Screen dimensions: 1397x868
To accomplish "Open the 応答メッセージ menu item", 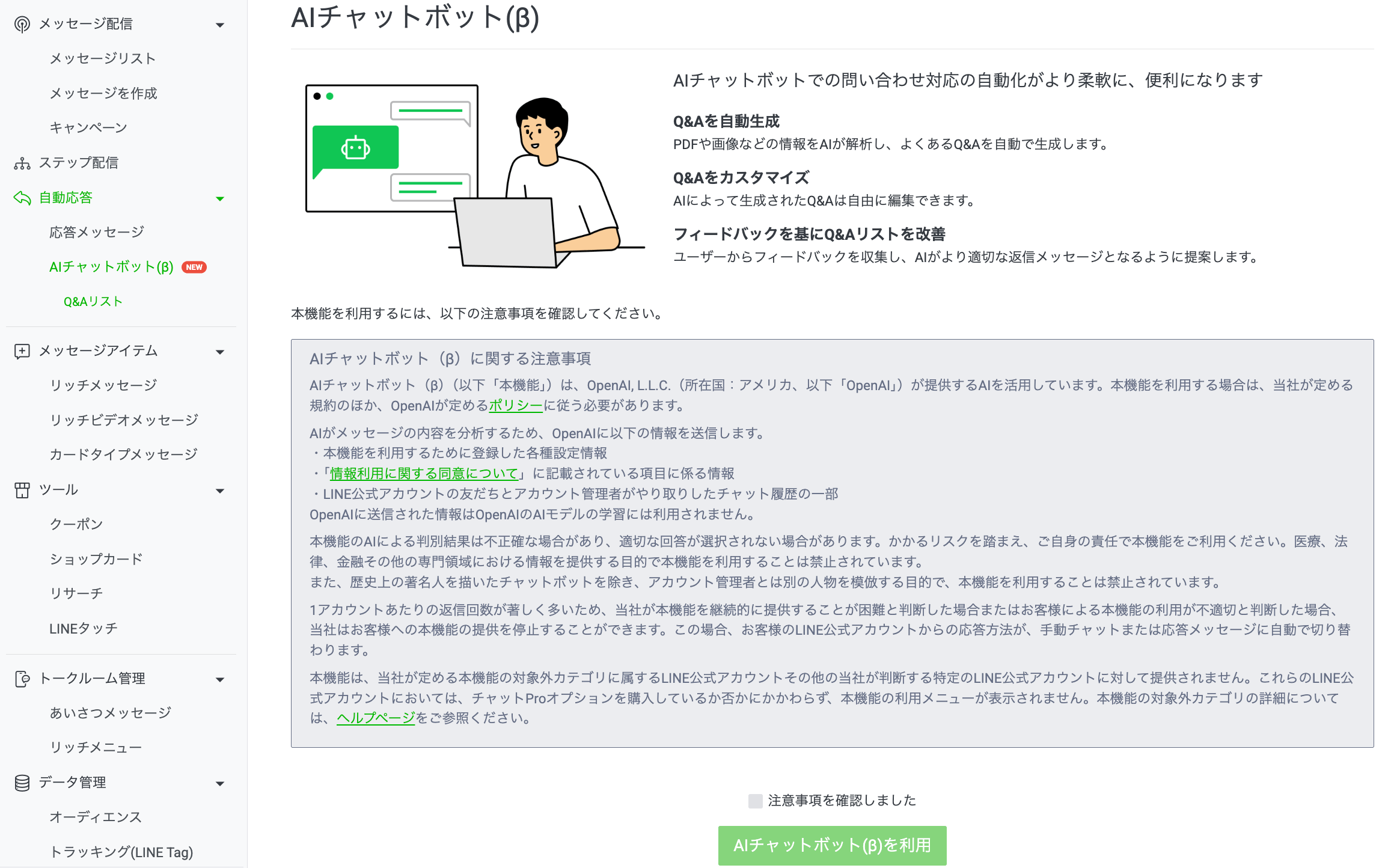I will click(97, 232).
